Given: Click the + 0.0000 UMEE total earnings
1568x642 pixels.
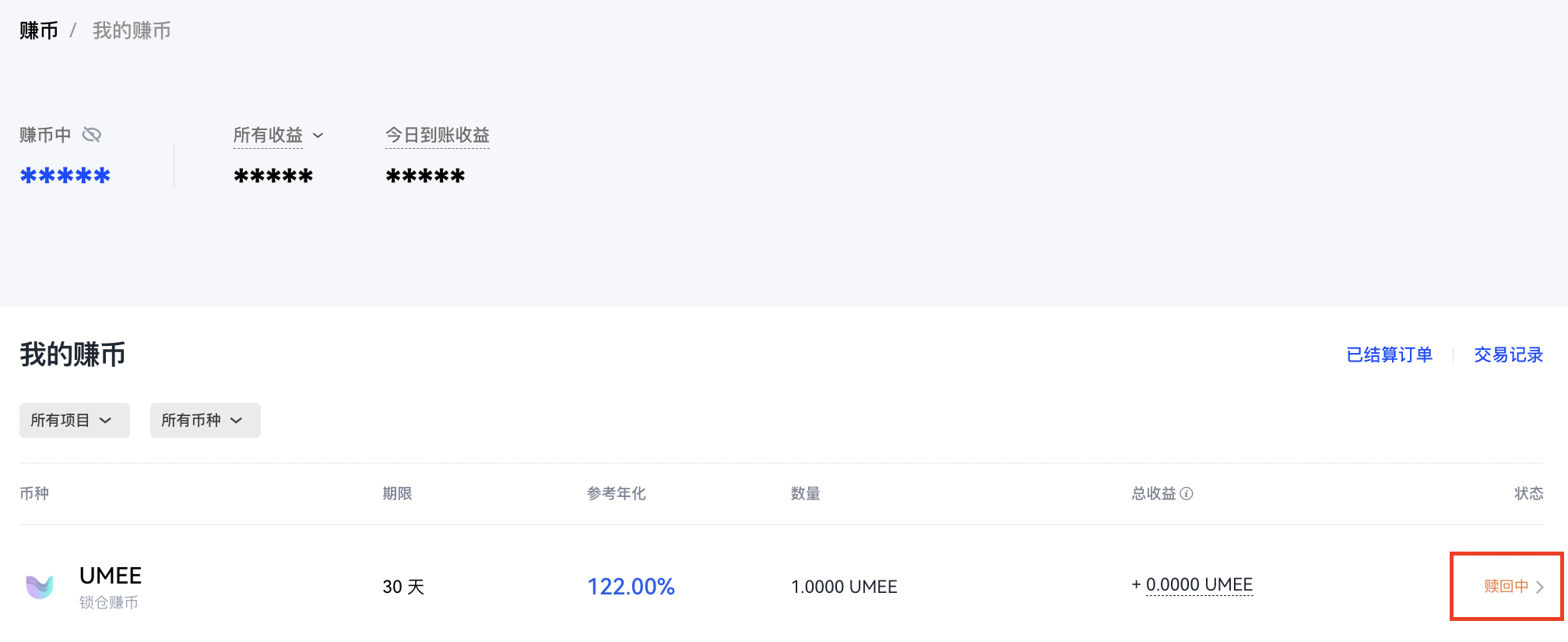Looking at the screenshot, I should (x=1192, y=585).
